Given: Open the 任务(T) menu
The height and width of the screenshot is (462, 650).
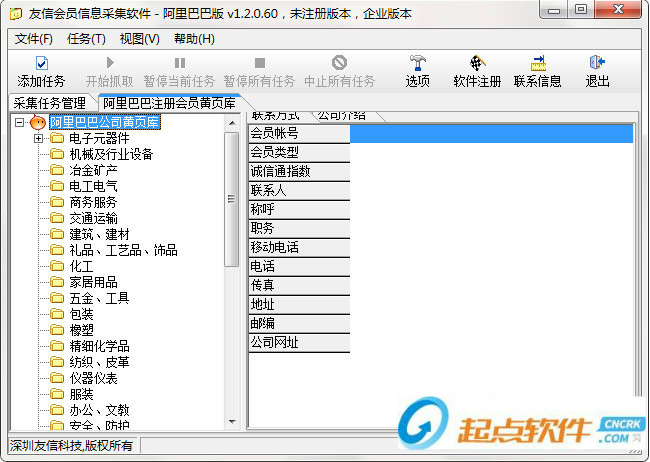Looking at the screenshot, I should [86, 39].
